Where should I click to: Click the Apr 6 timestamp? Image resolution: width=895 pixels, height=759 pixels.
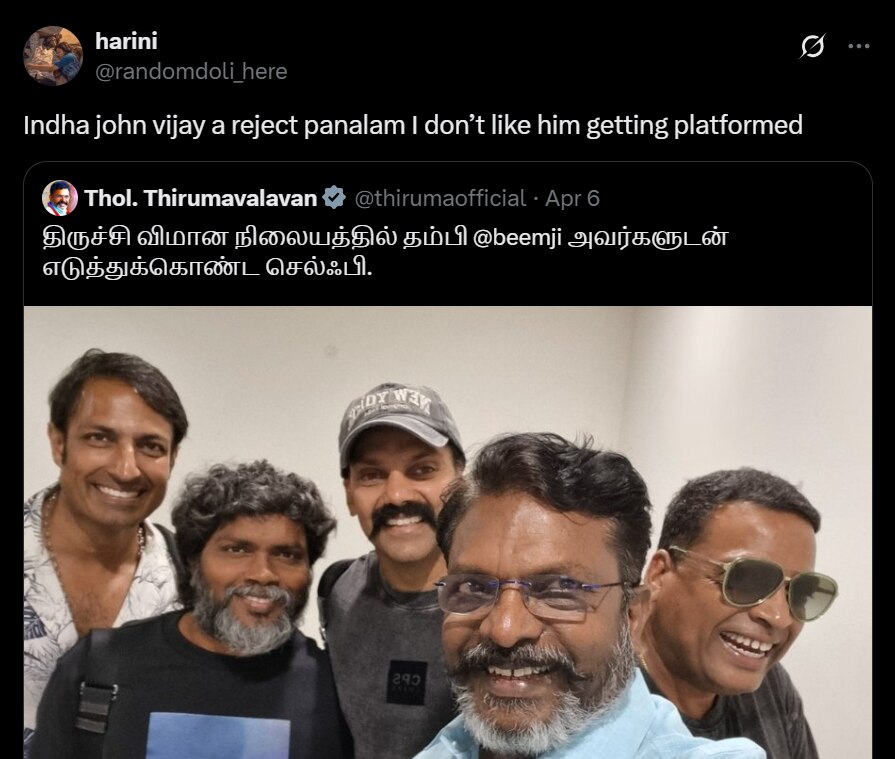[x=572, y=198]
